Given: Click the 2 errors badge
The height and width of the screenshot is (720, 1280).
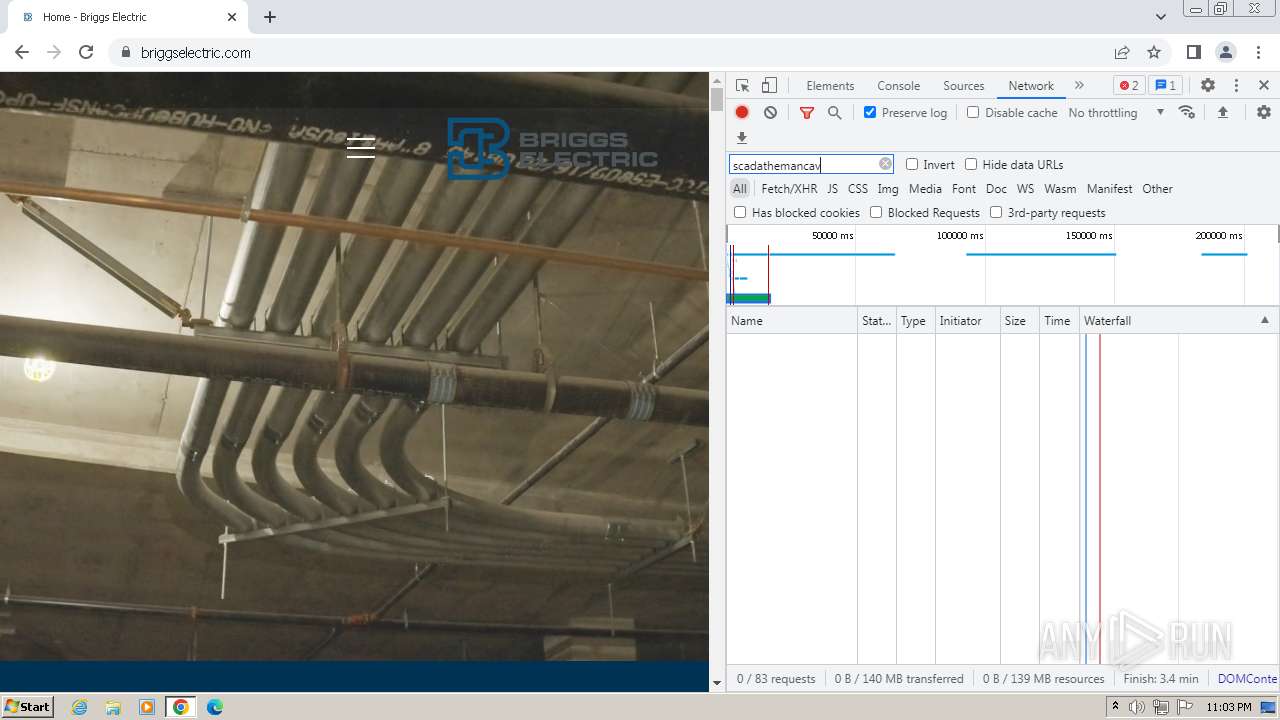Looking at the screenshot, I should [x=1129, y=85].
